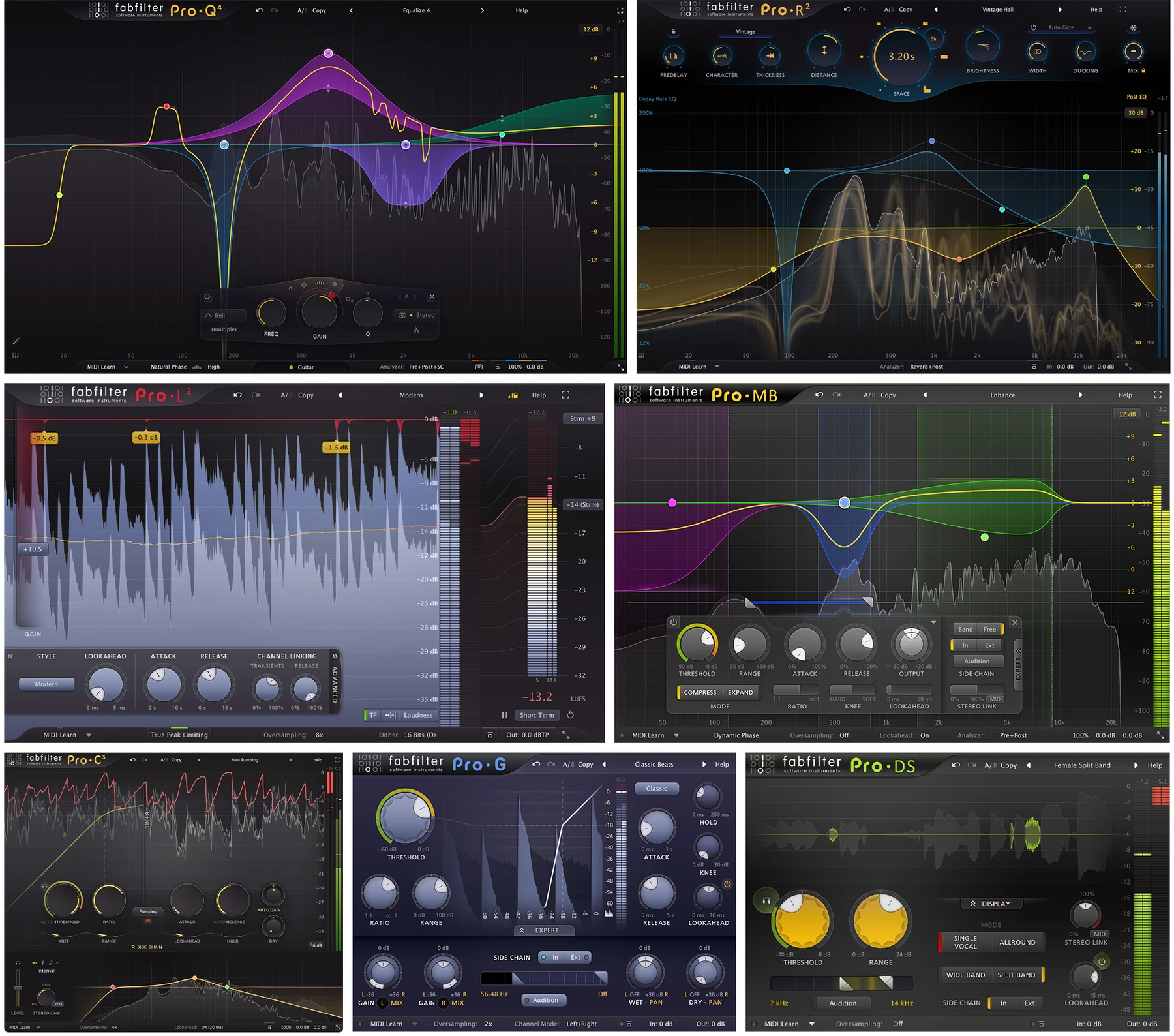
Task: Click the redo arrow in Pro-MB header
Action: click(836, 395)
